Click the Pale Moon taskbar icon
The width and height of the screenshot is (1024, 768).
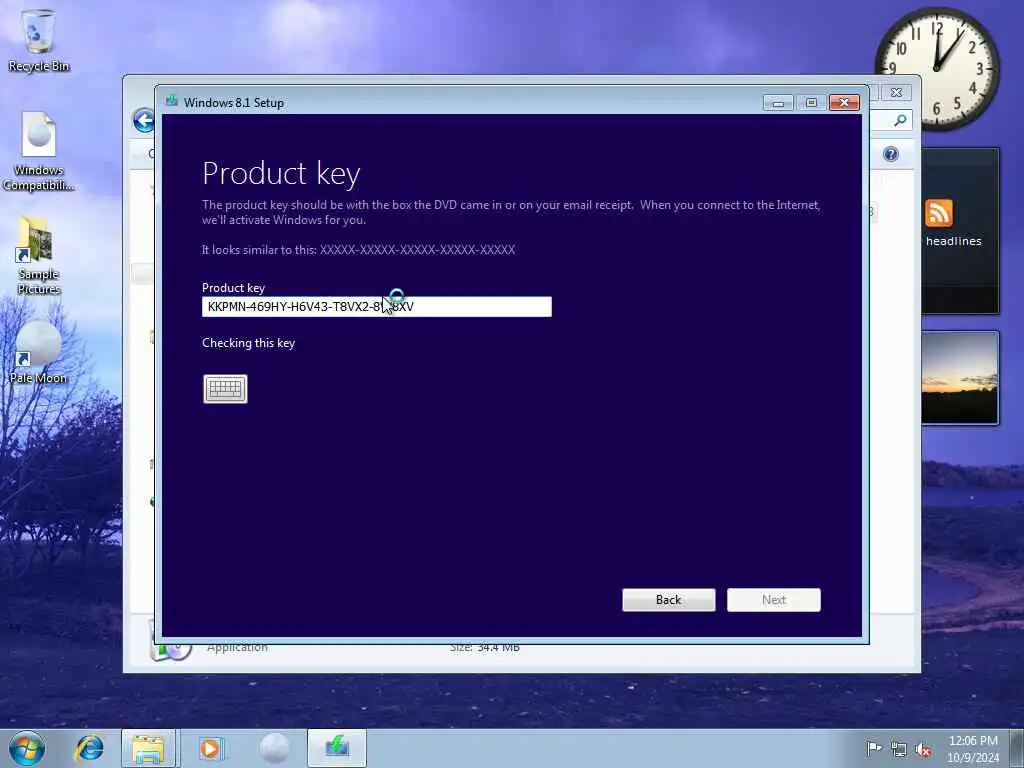coord(274,748)
